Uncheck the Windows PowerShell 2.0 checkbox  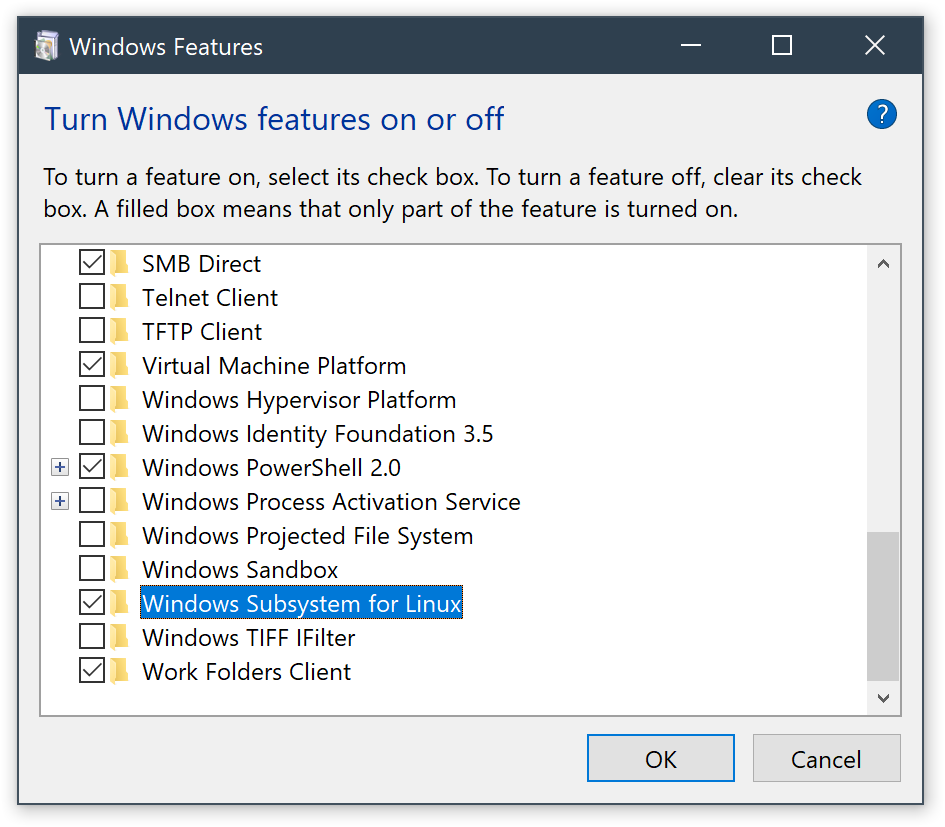click(x=92, y=467)
